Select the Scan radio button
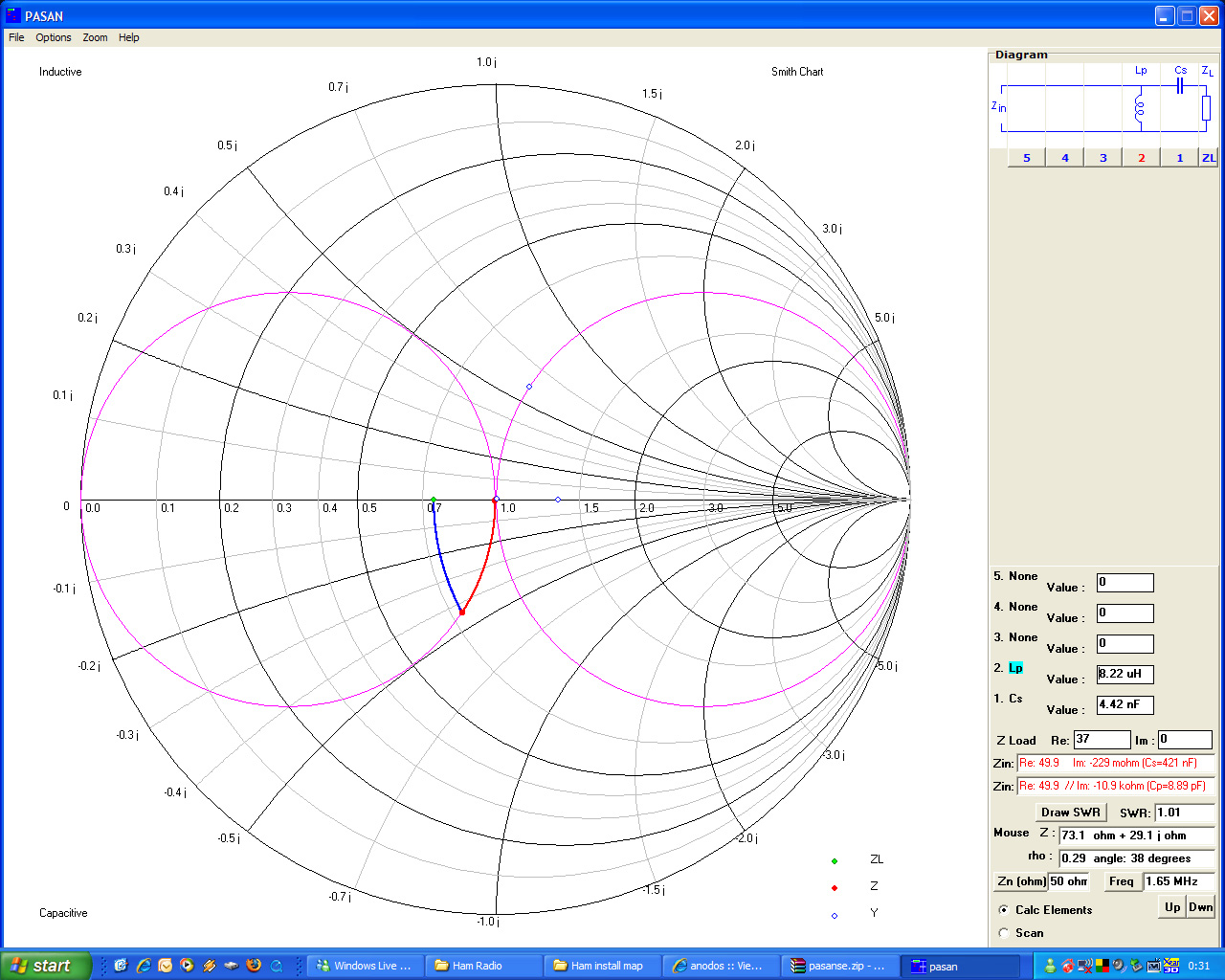Screen dimensions: 1225x980 tap(1003, 933)
